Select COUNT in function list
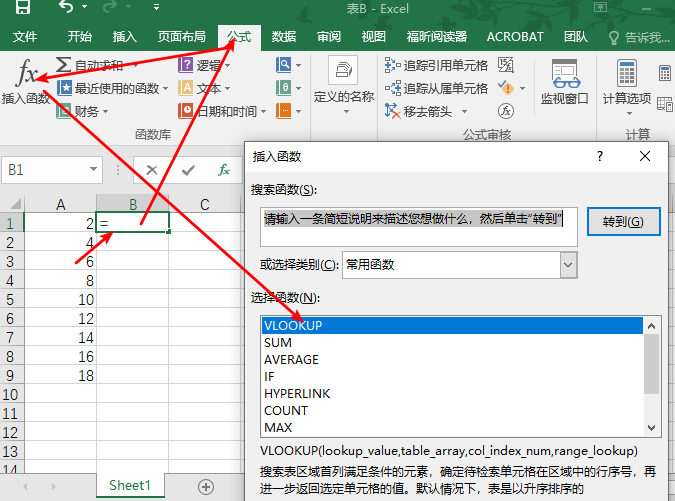Image resolution: width=675 pixels, height=501 pixels. 452,411
